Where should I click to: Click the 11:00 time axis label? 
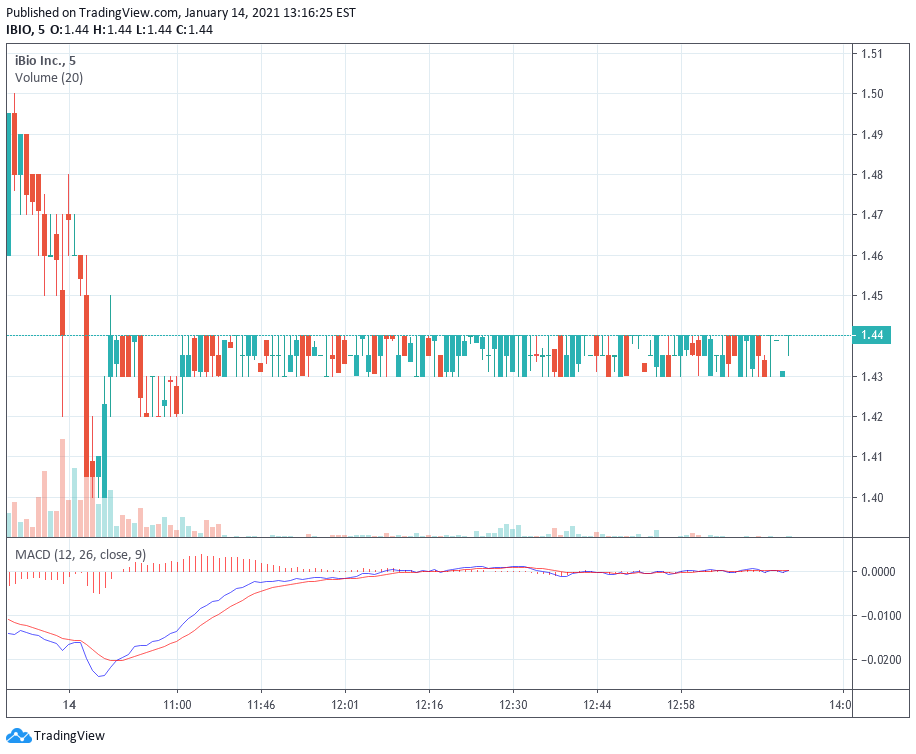[177, 704]
